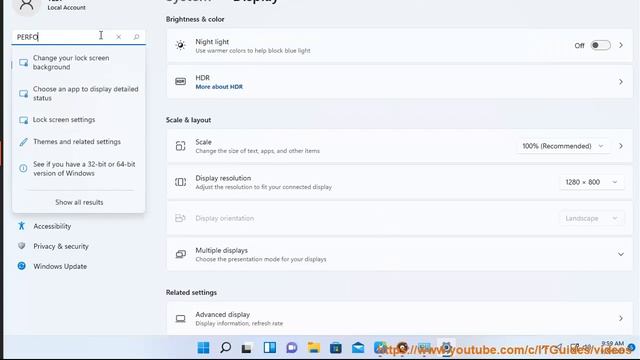Click the Privacy & security shield icon
The width and height of the screenshot is (640, 360).
(22, 246)
